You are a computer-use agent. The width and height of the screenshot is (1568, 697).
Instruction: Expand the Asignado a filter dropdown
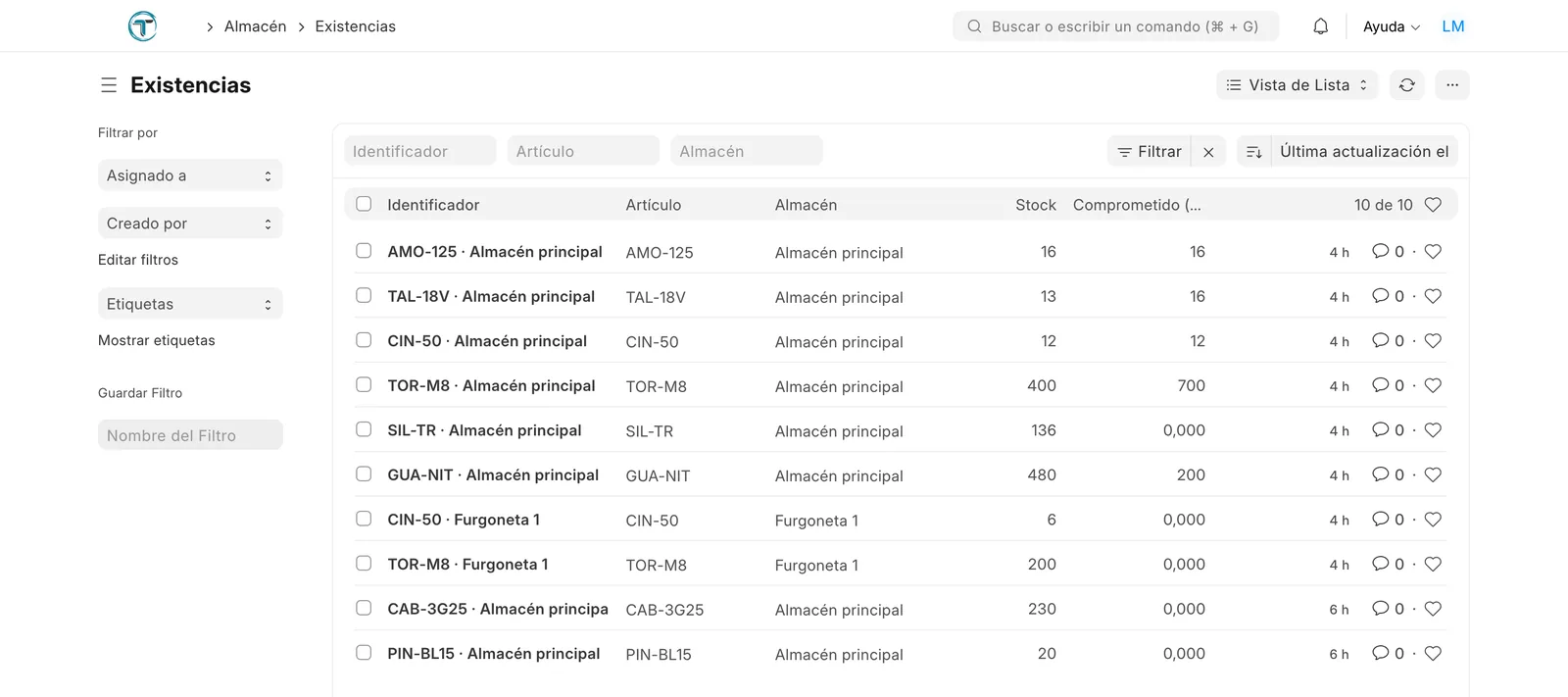(190, 175)
